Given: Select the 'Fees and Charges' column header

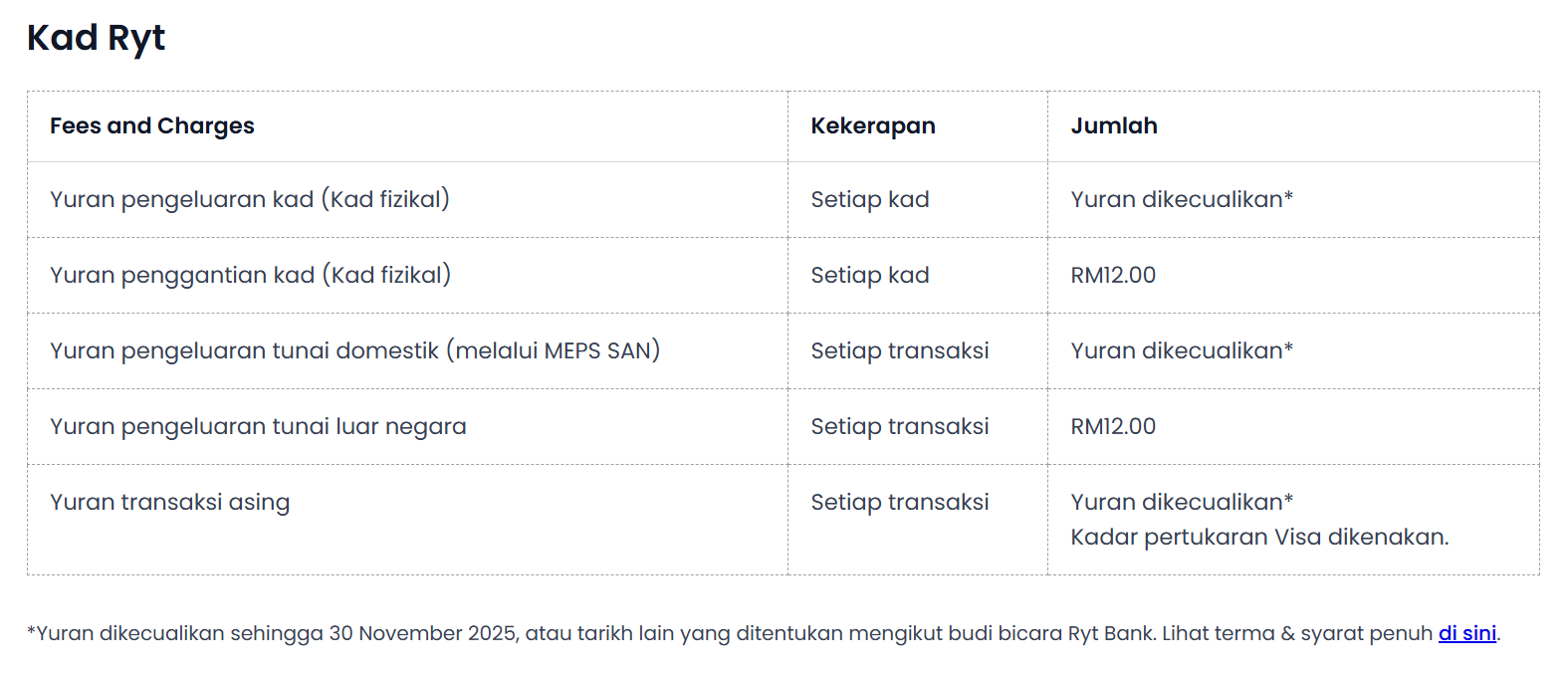Looking at the screenshot, I should 152,125.
